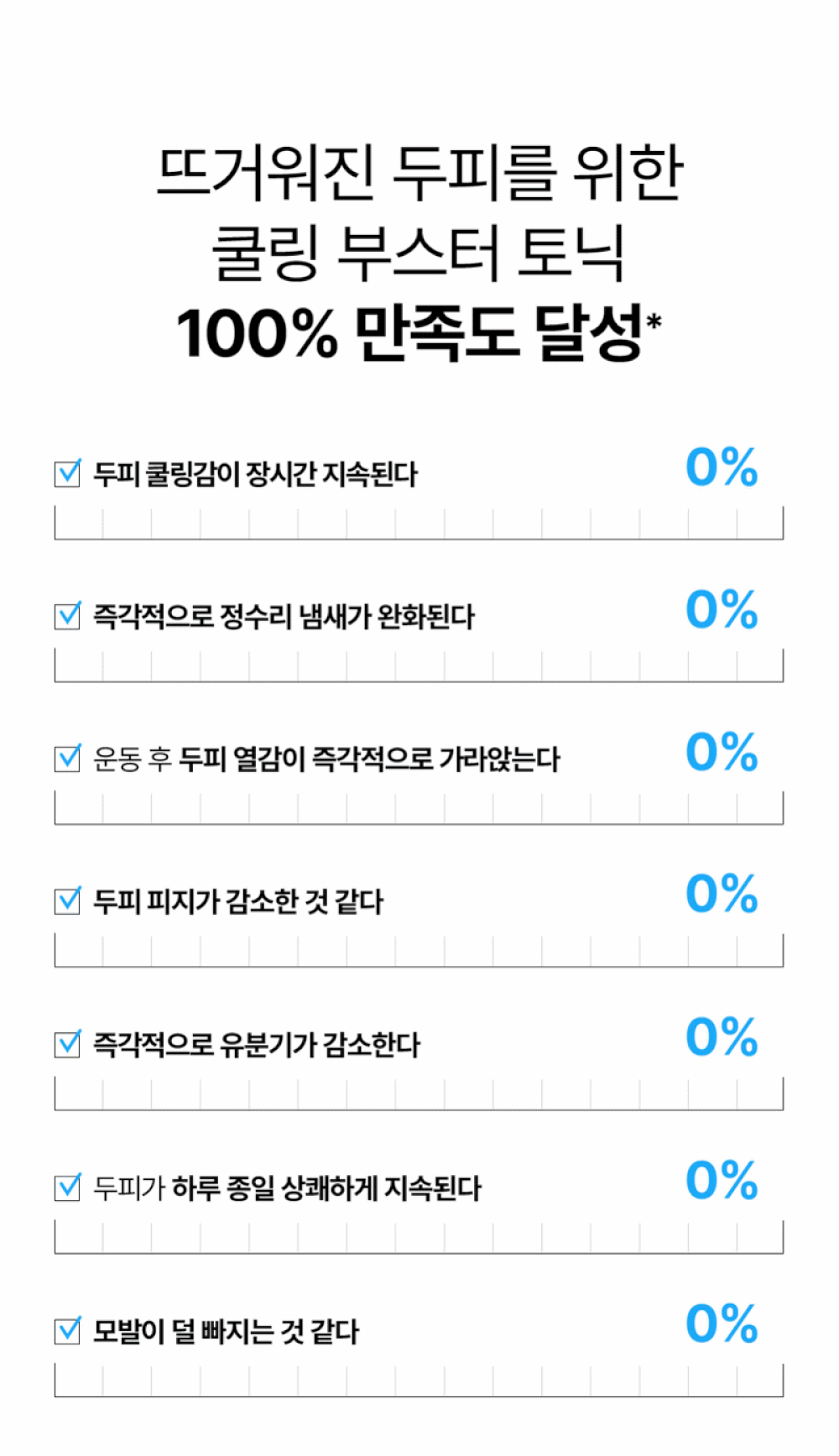Click the 0% value beside 모발이 덜 빠지는 item
The height and width of the screenshot is (1456, 839).
tap(722, 1324)
